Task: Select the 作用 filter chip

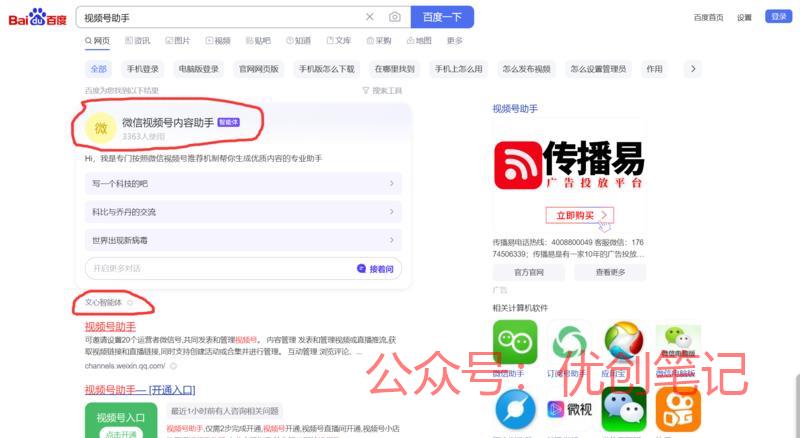Action: tap(654, 69)
